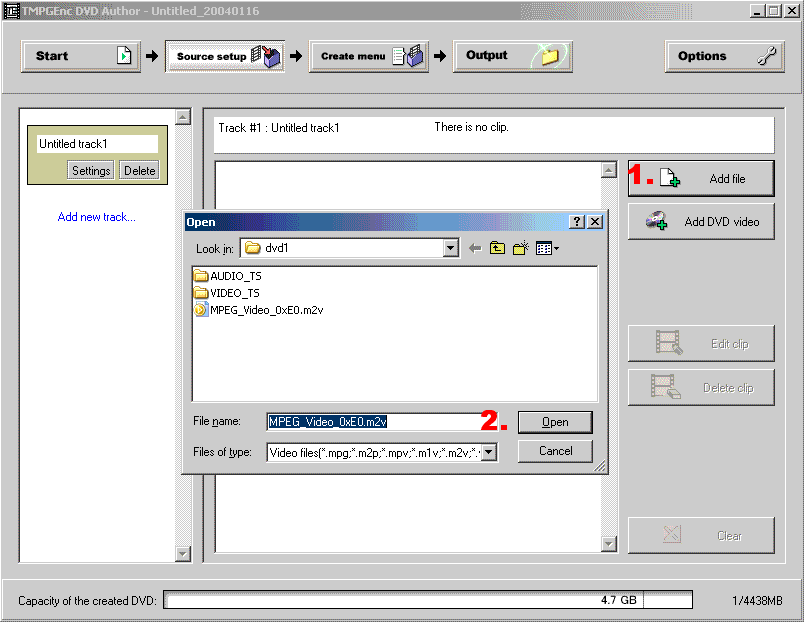Screen dimensions: 804x622
Task: Click the Delete clip button
Action: (701, 388)
